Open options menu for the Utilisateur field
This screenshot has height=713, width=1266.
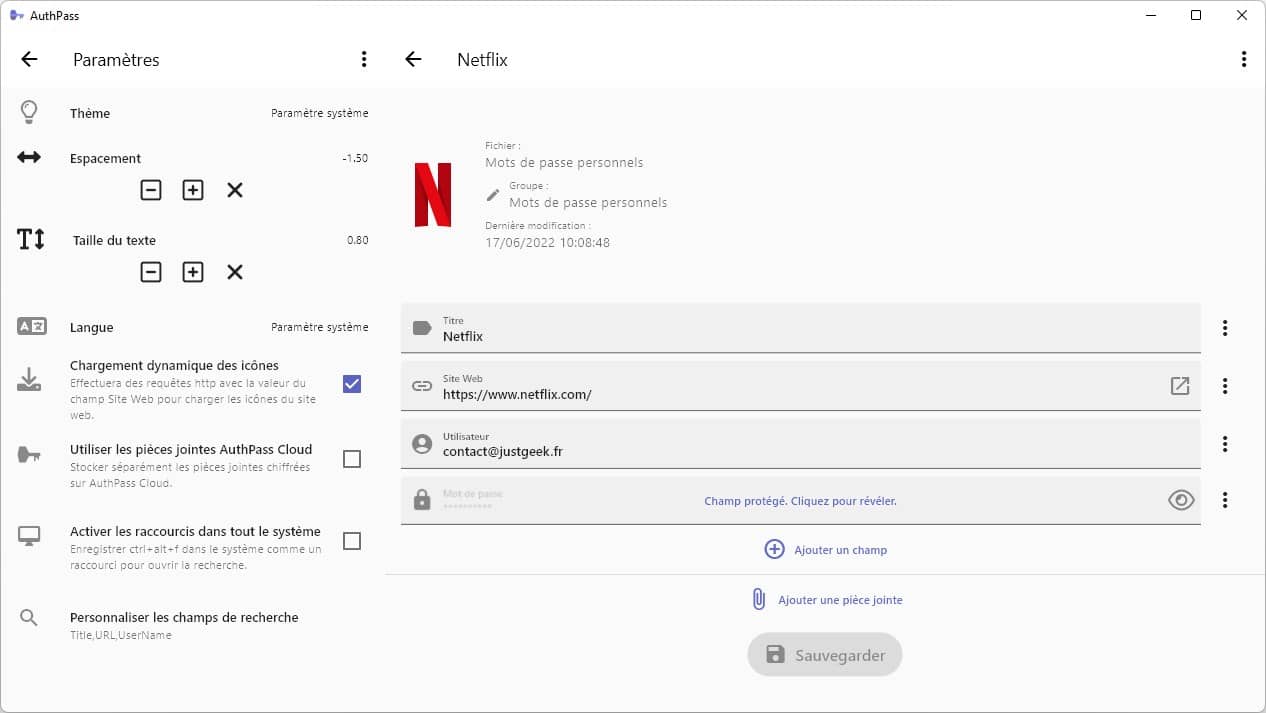coord(1225,444)
